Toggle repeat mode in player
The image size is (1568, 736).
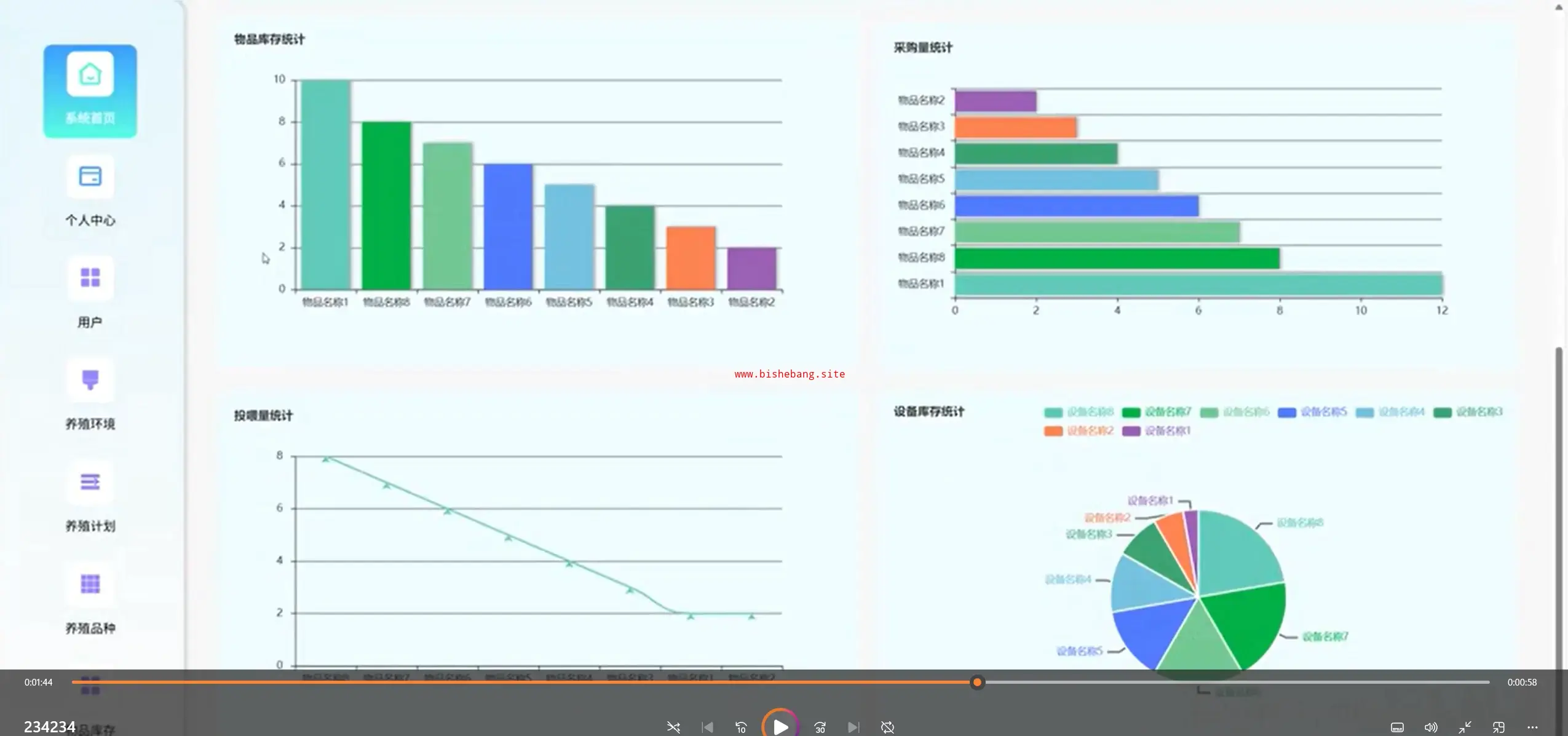pyautogui.click(x=887, y=727)
